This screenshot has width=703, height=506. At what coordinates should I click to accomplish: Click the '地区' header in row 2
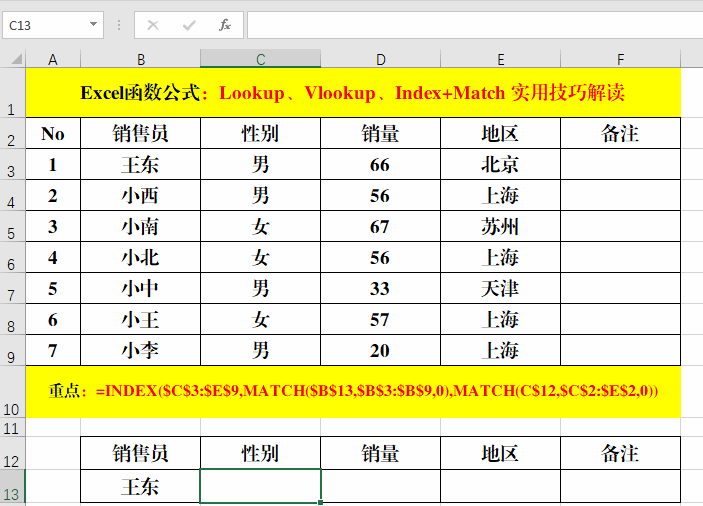(x=500, y=133)
